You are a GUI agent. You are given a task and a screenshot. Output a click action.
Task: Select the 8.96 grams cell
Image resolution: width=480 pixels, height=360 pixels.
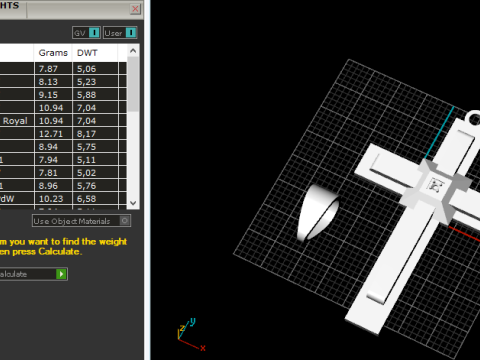click(53, 186)
